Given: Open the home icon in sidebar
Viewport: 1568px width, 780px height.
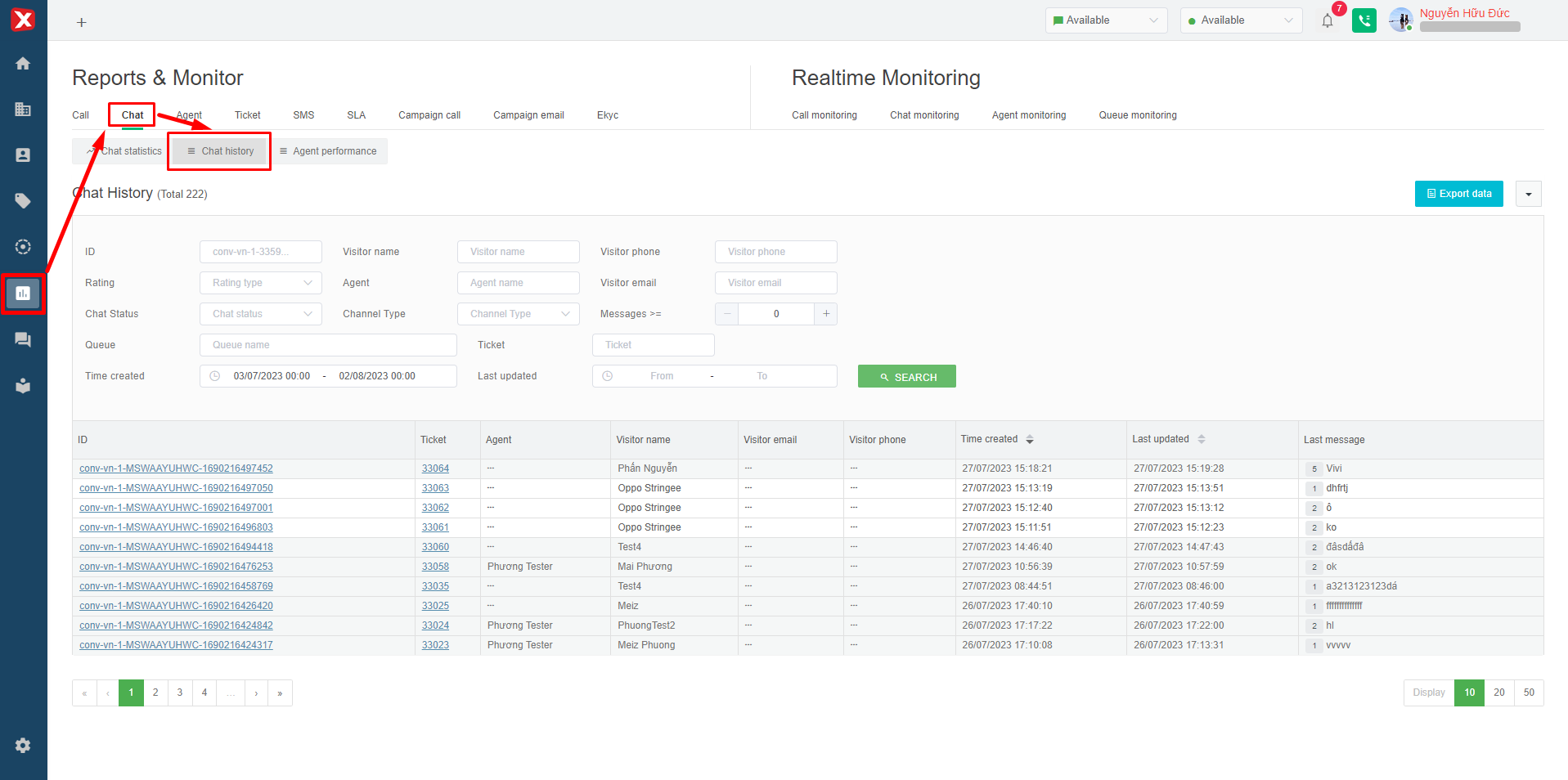Looking at the screenshot, I should coord(23,64).
